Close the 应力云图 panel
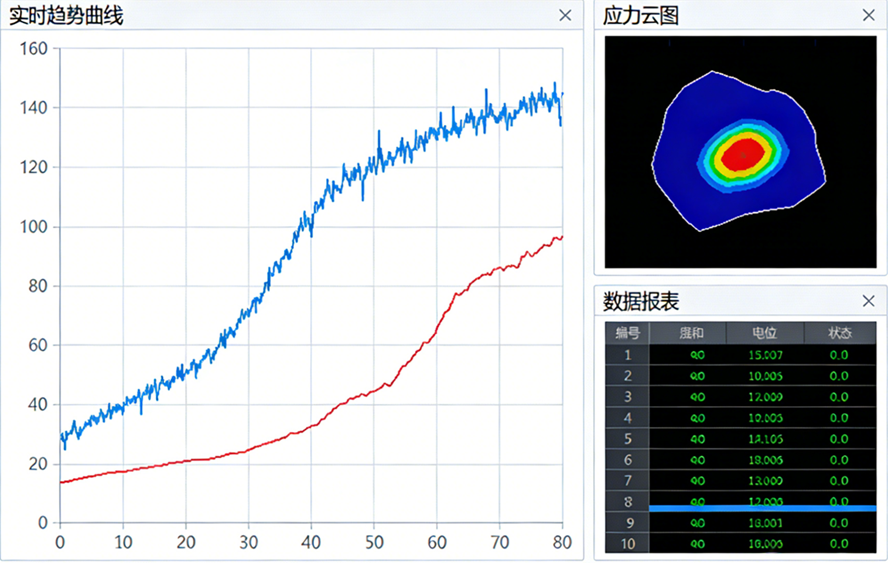888x563 pixels. (868, 15)
